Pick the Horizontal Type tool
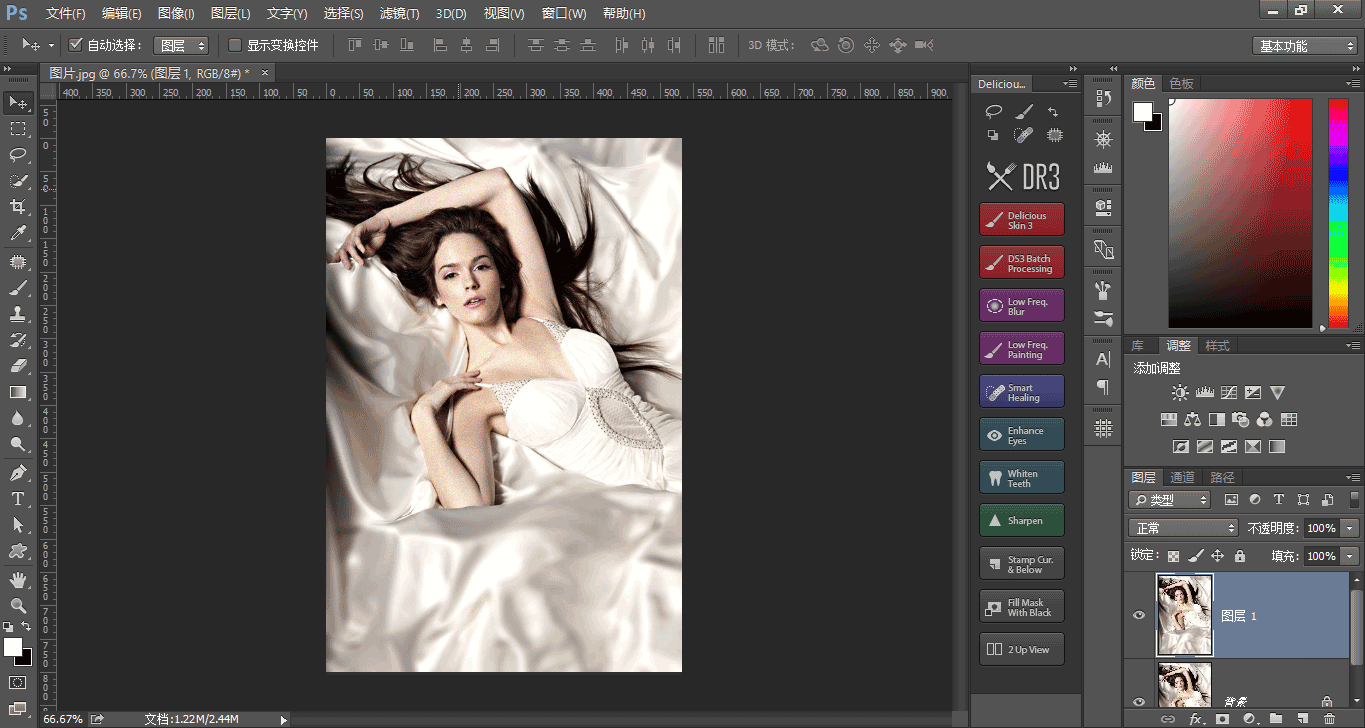The image size is (1365, 728). (18, 499)
